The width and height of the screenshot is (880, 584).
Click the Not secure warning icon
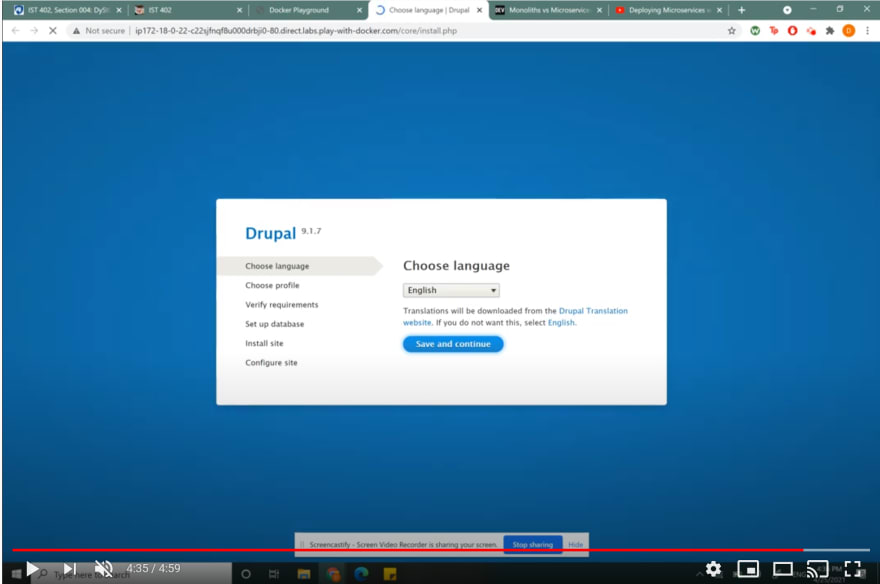tap(76, 31)
